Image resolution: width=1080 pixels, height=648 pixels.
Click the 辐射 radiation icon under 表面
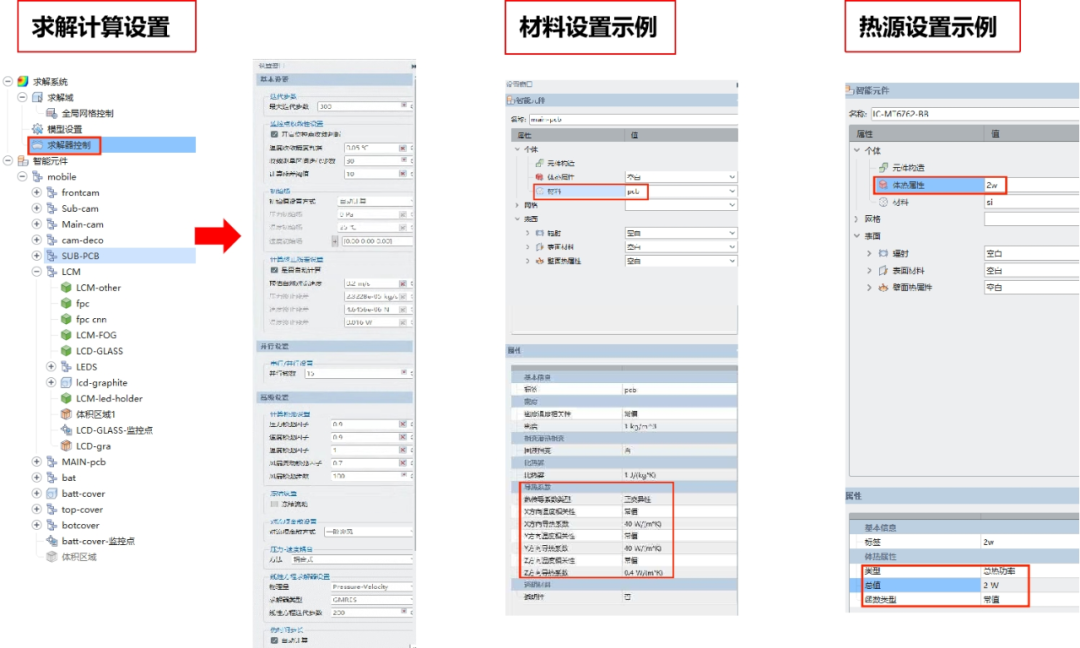(540, 231)
